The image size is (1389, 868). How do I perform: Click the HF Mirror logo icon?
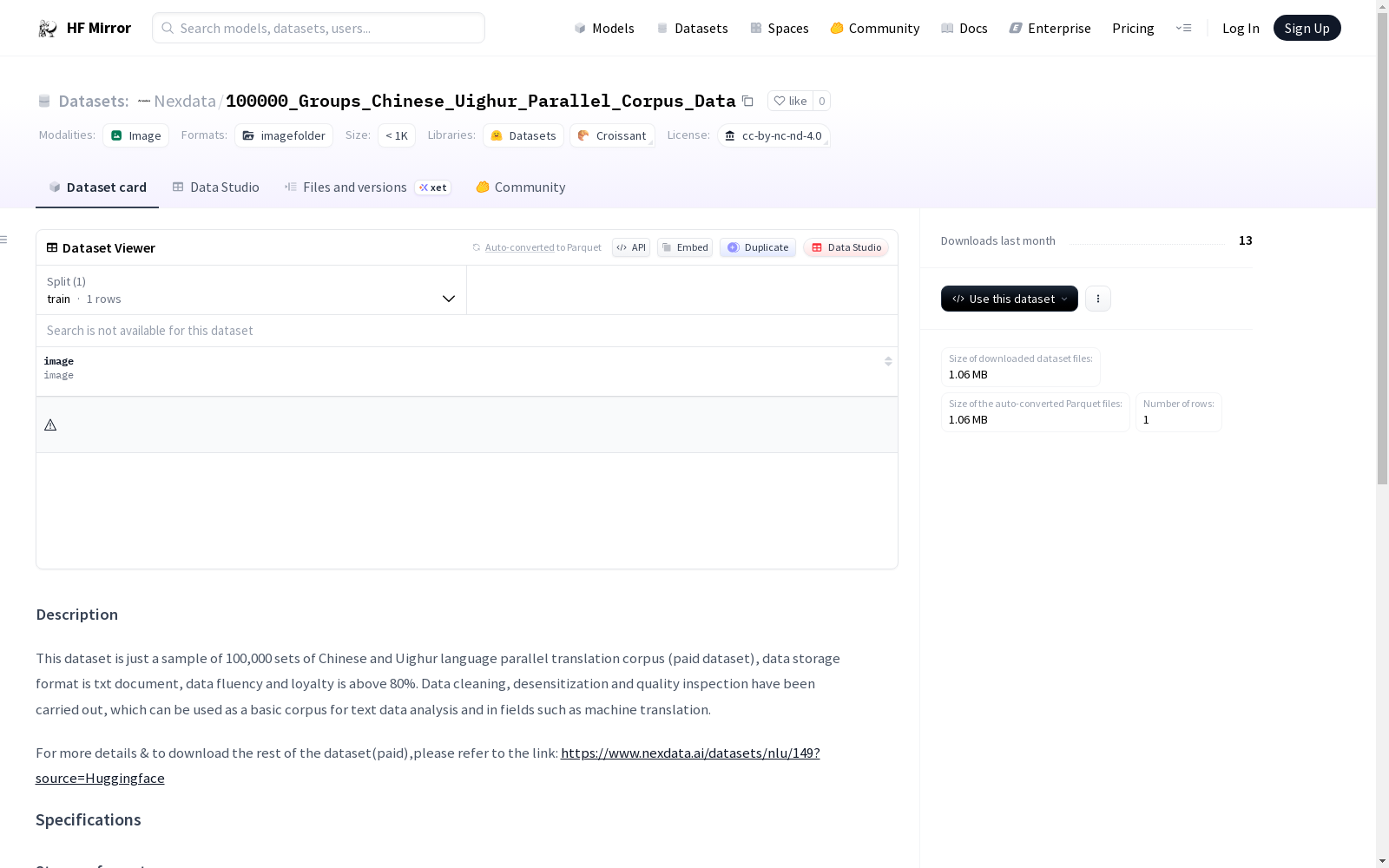pos(48,29)
